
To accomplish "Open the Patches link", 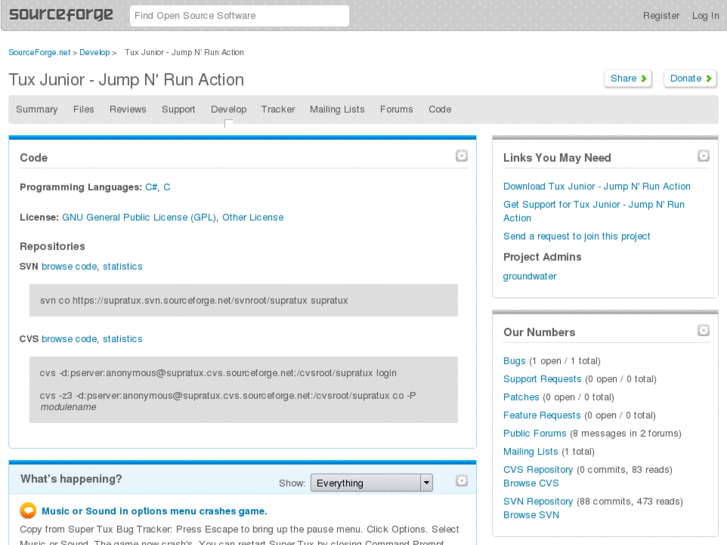I will (x=521, y=397).
